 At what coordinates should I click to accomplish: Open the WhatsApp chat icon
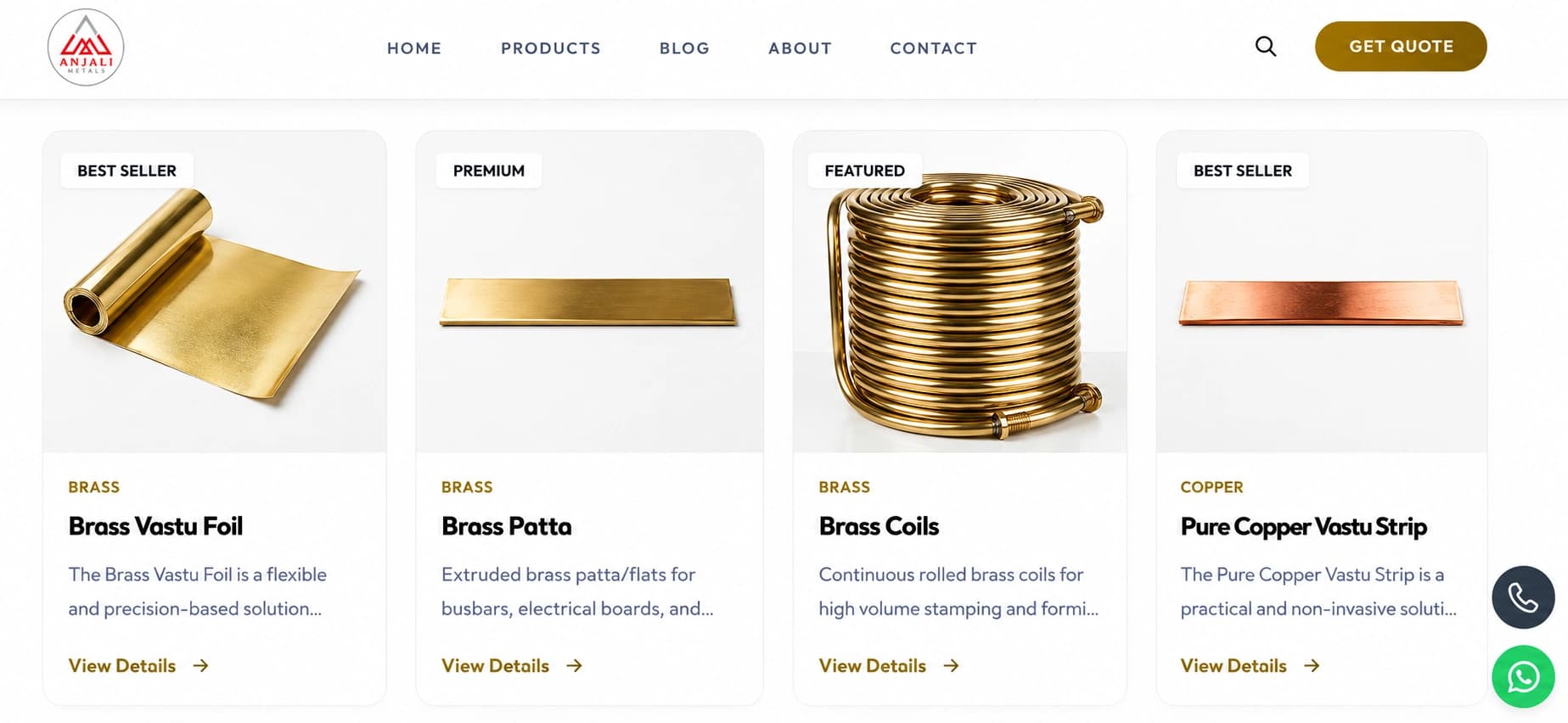(x=1523, y=676)
